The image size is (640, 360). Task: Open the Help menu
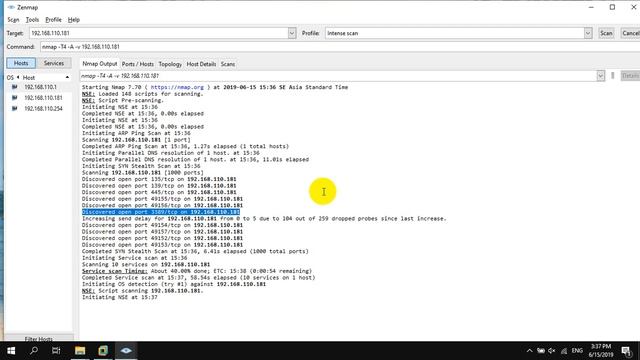click(x=73, y=20)
